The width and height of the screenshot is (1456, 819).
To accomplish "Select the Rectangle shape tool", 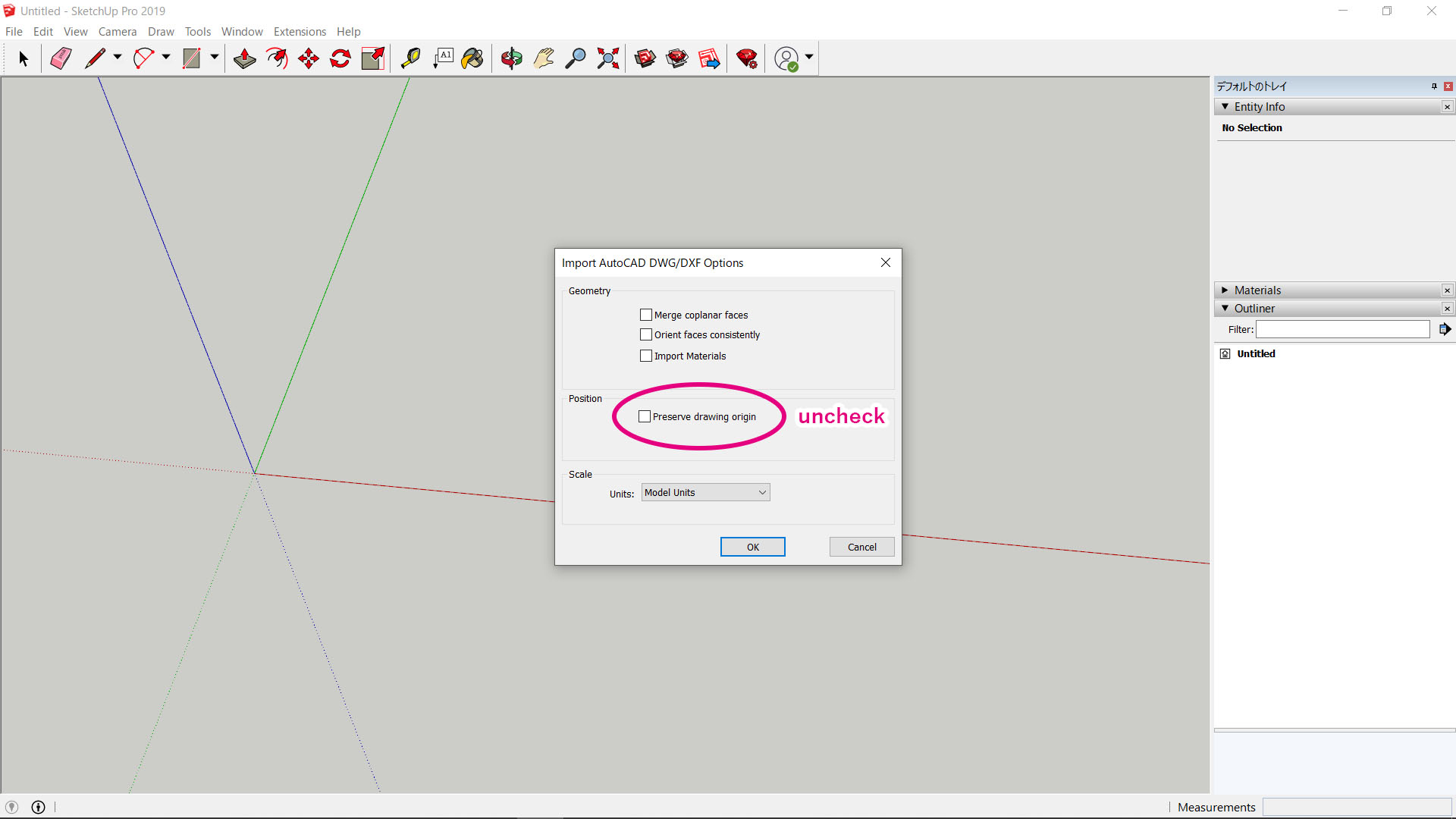I will (x=192, y=58).
